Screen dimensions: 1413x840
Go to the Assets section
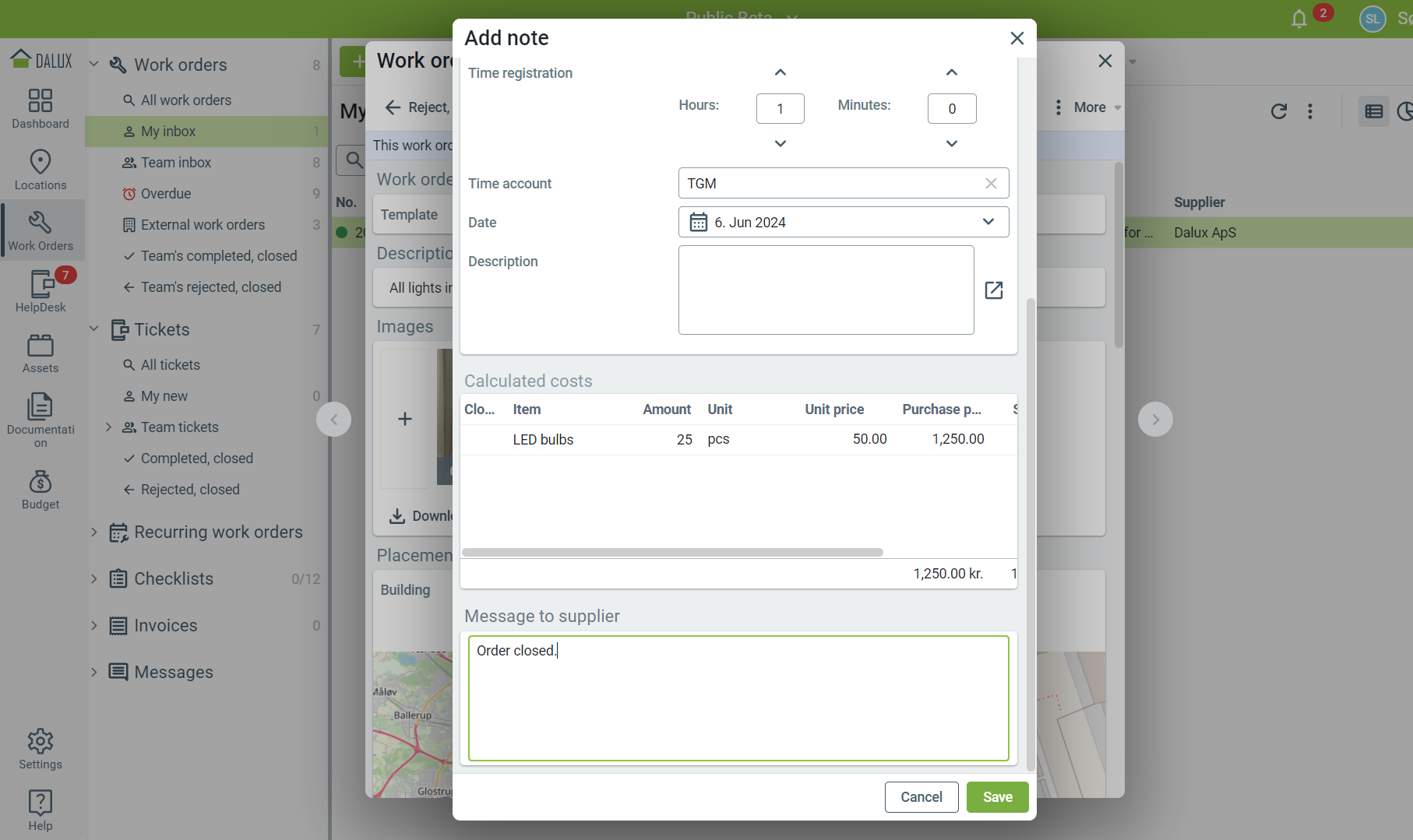click(41, 353)
